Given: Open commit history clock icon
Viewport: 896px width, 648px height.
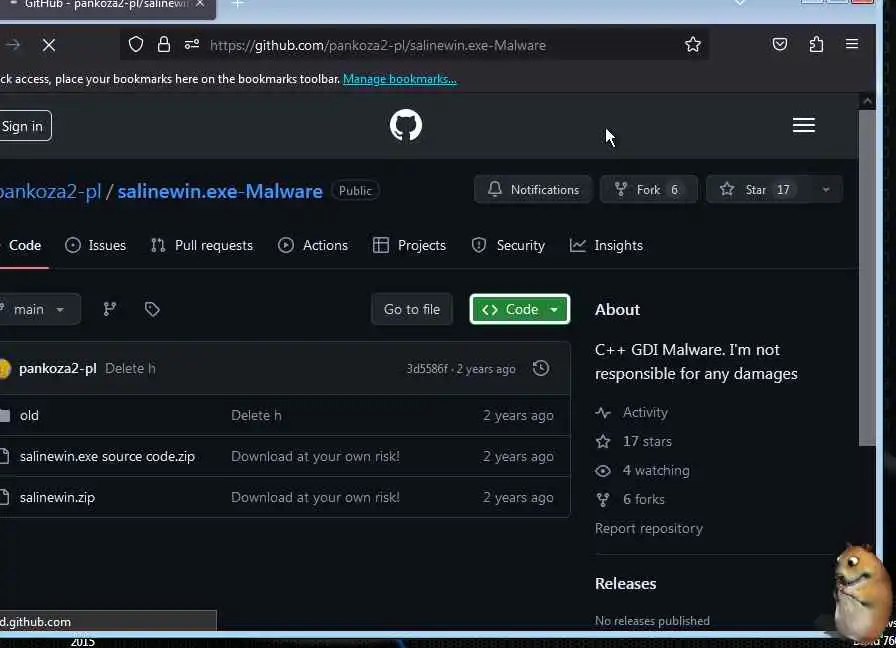Looking at the screenshot, I should [541, 368].
